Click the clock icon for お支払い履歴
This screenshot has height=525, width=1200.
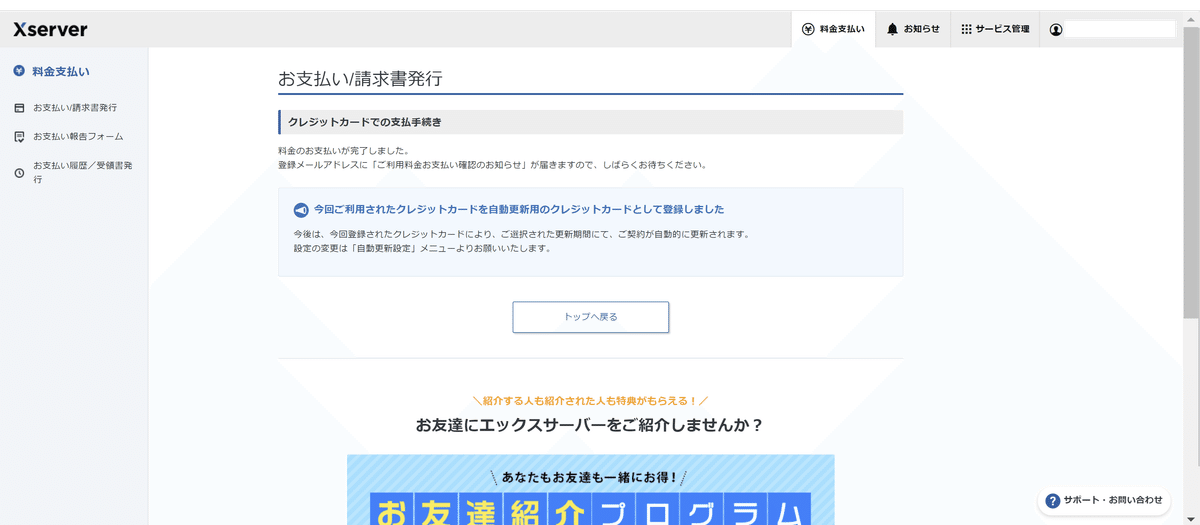point(19,172)
